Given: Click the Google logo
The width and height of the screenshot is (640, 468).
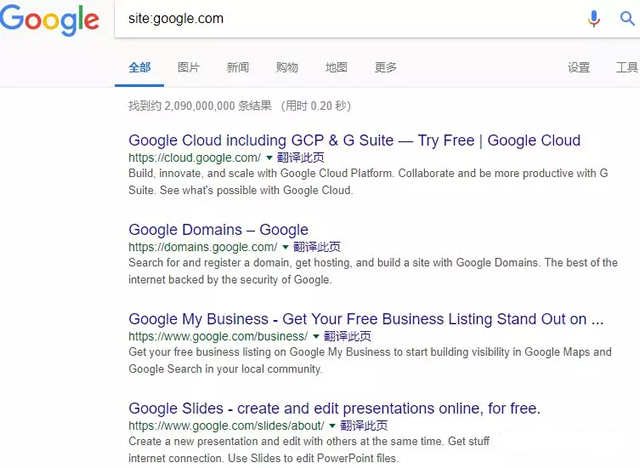Looking at the screenshot, I should pyautogui.click(x=49, y=20).
